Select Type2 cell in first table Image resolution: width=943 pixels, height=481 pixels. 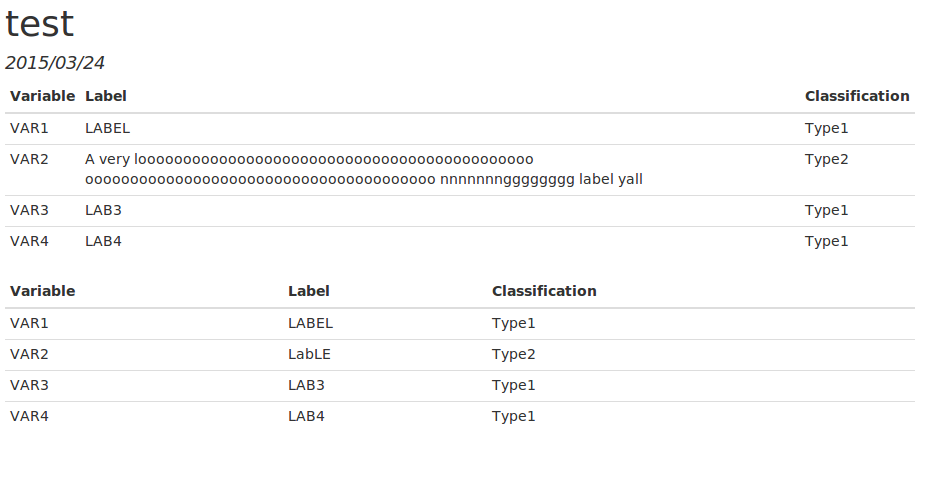point(826,159)
